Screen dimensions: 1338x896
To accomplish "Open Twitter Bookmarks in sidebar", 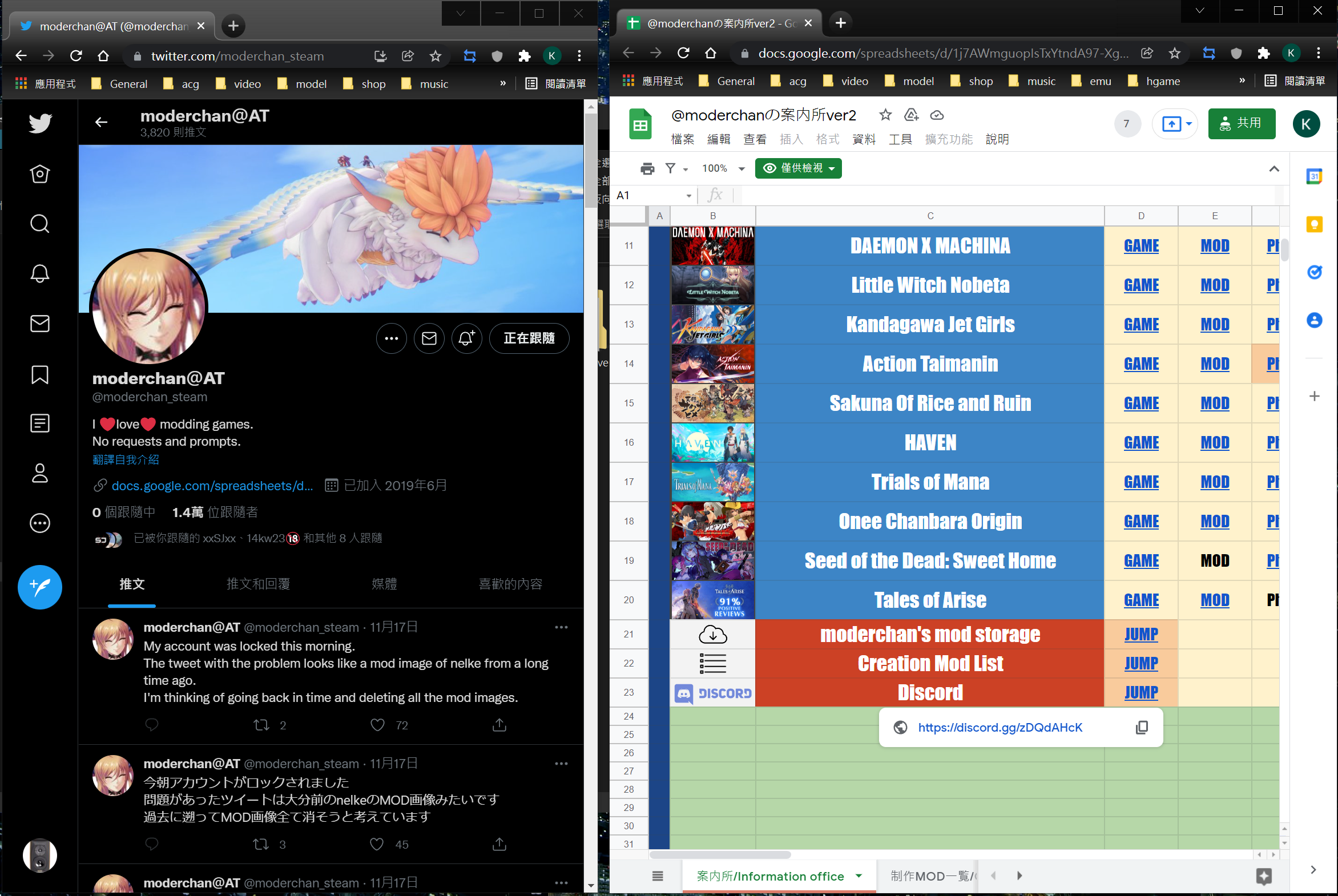I will point(39,375).
